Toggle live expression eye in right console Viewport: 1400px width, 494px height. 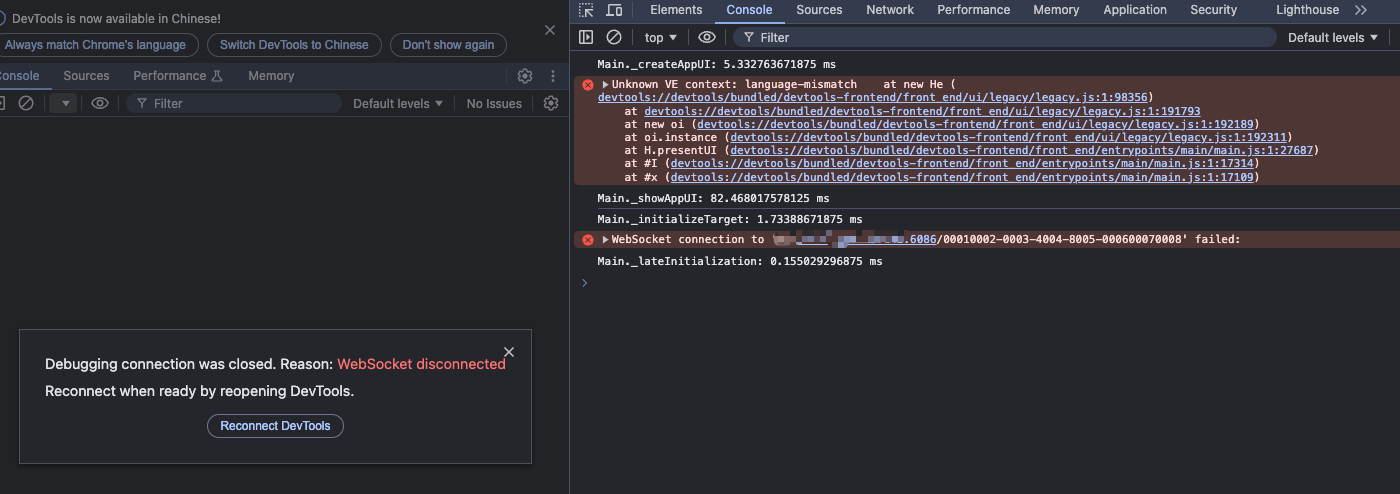[707, 37]
